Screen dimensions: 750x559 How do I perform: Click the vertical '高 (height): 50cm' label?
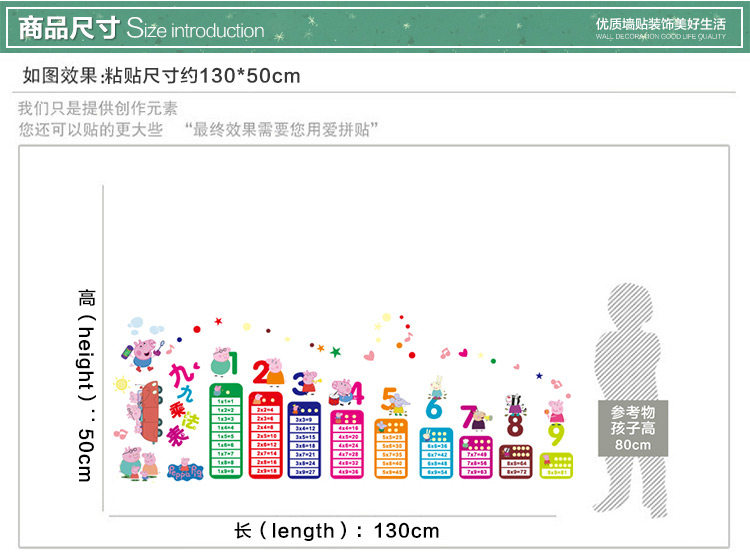(86, 385)
